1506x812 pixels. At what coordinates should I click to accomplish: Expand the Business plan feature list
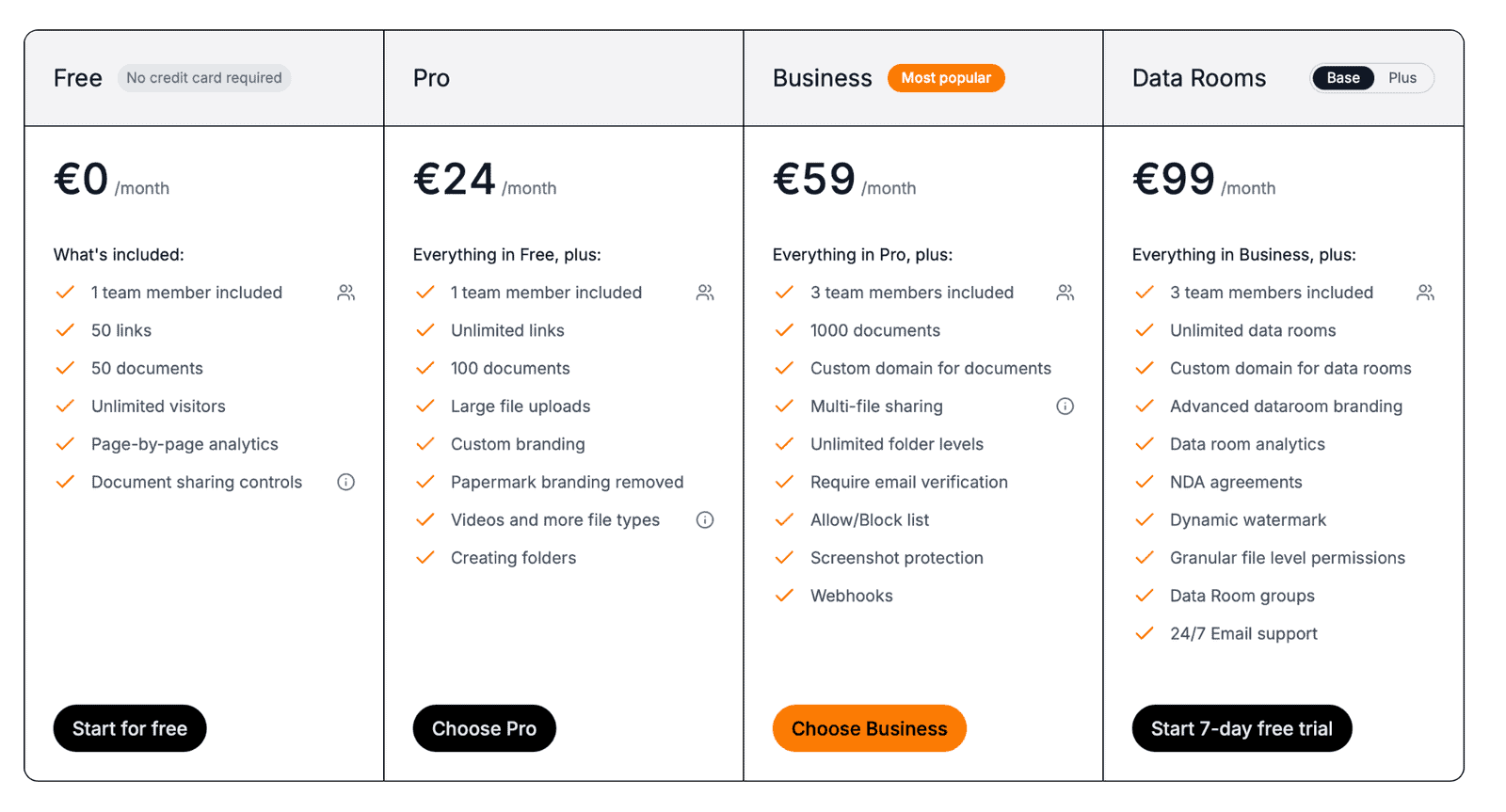click(x=862, y=254)
